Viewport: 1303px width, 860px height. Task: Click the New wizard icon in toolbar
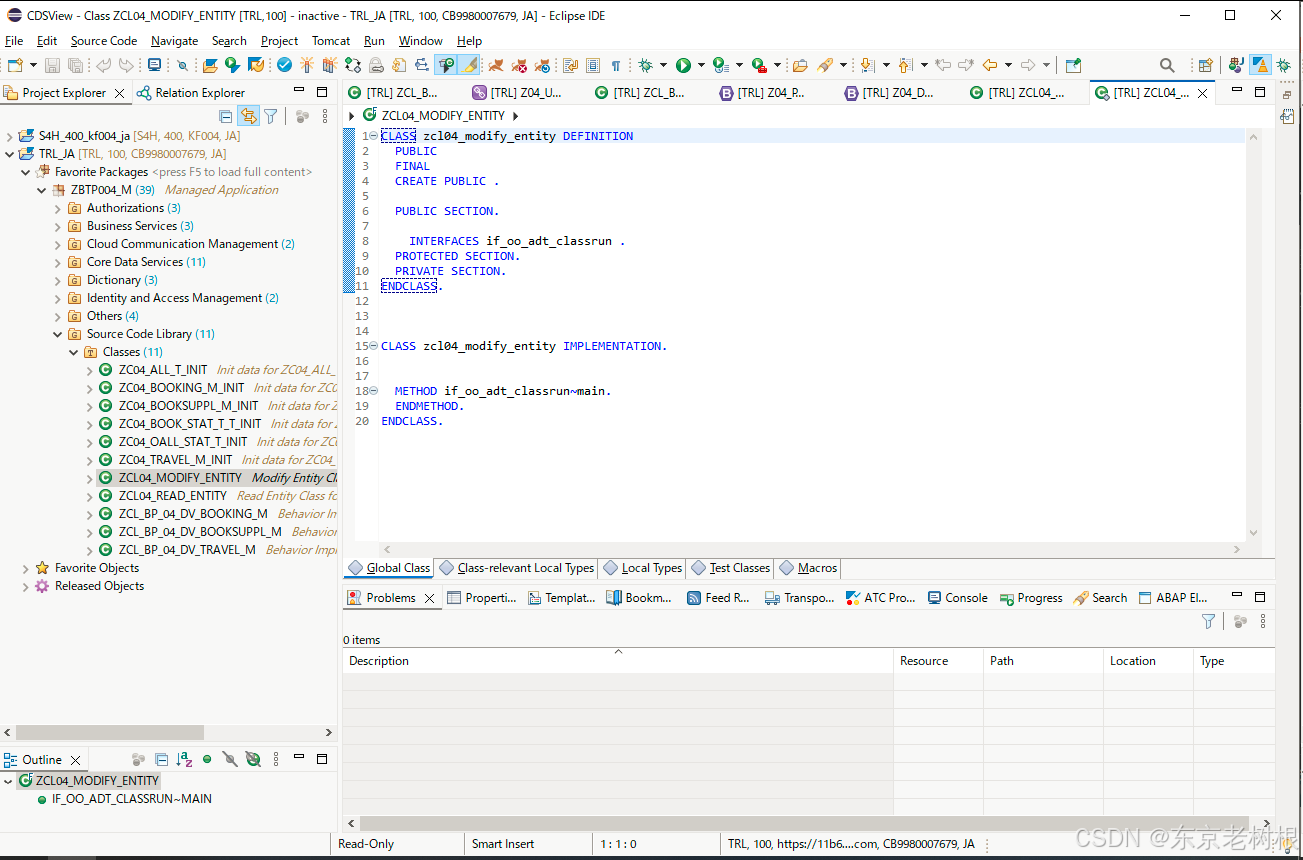13,65
